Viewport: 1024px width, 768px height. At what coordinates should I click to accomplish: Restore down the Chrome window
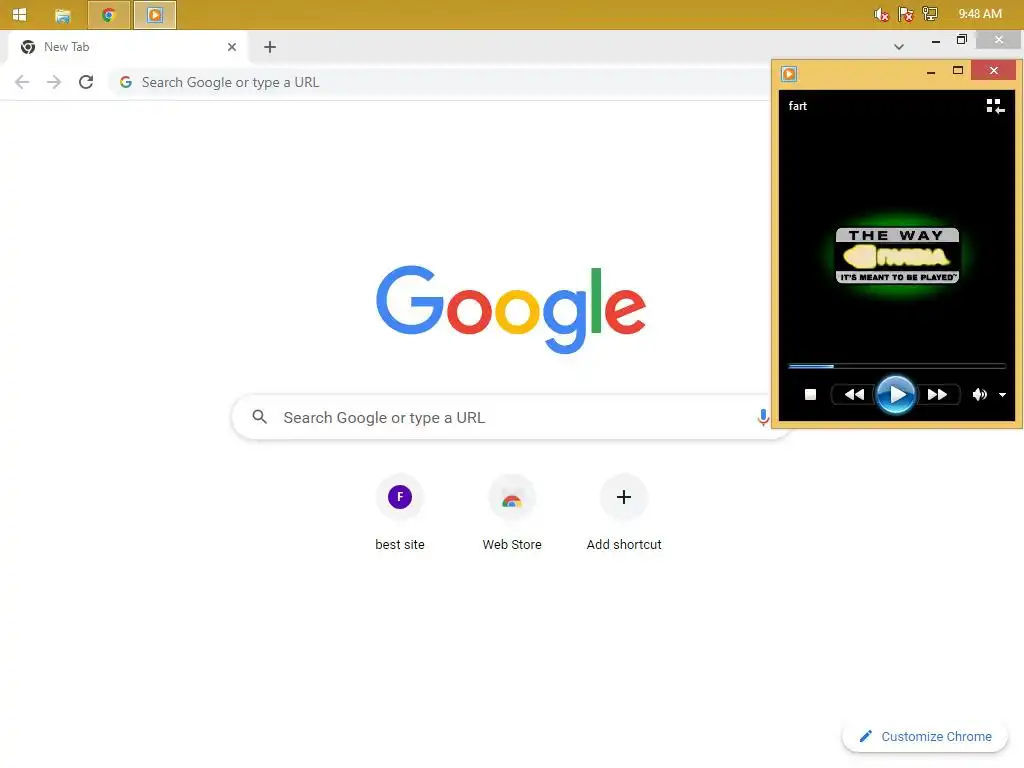point(961,40)
